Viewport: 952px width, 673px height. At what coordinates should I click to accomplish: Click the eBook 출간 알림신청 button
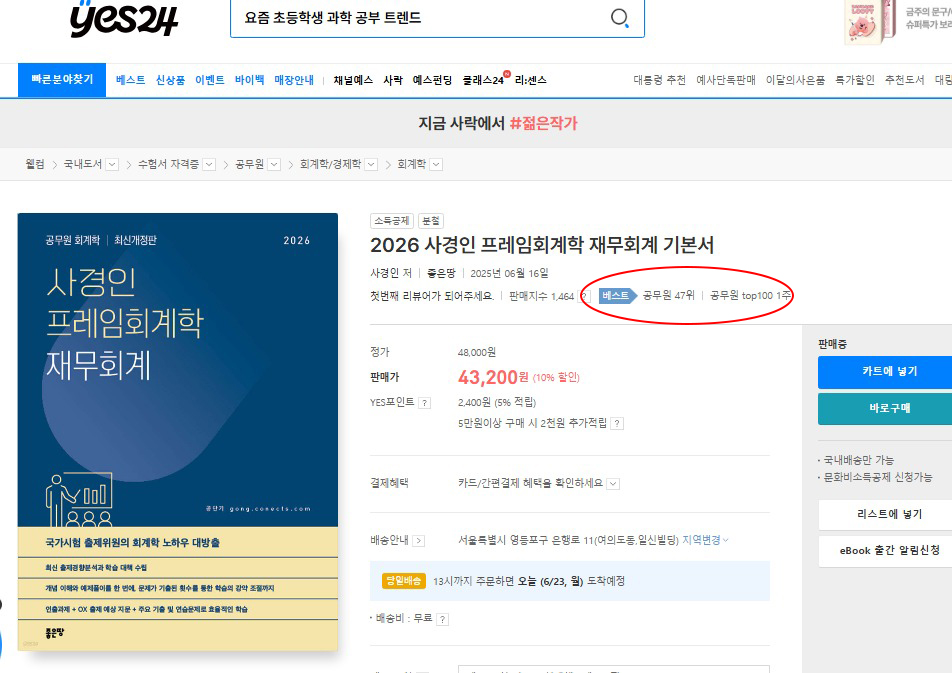point(886,551)
